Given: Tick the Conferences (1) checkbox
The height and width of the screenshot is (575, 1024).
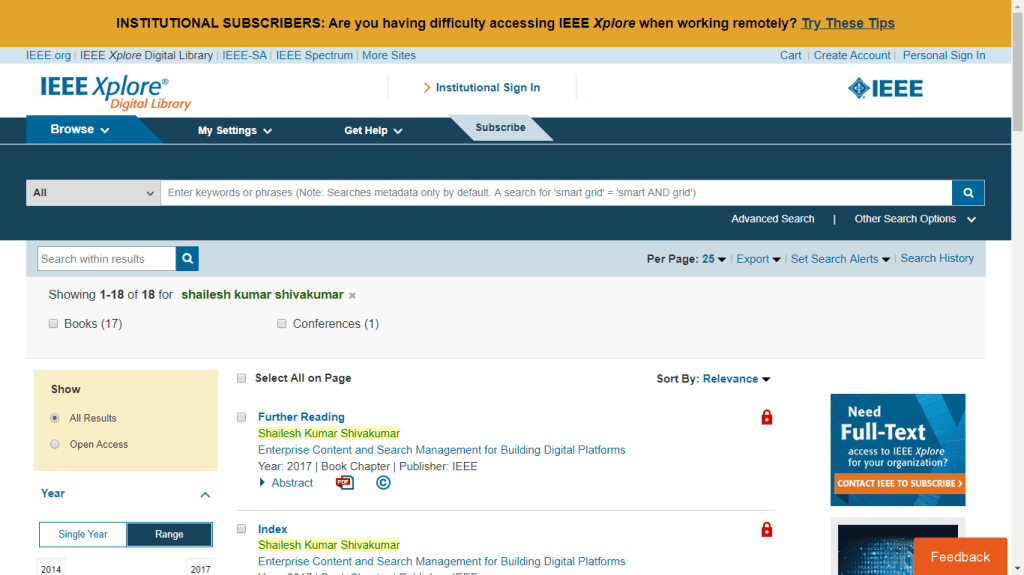Looking at the screenshot, I should [x=282, y=324].
